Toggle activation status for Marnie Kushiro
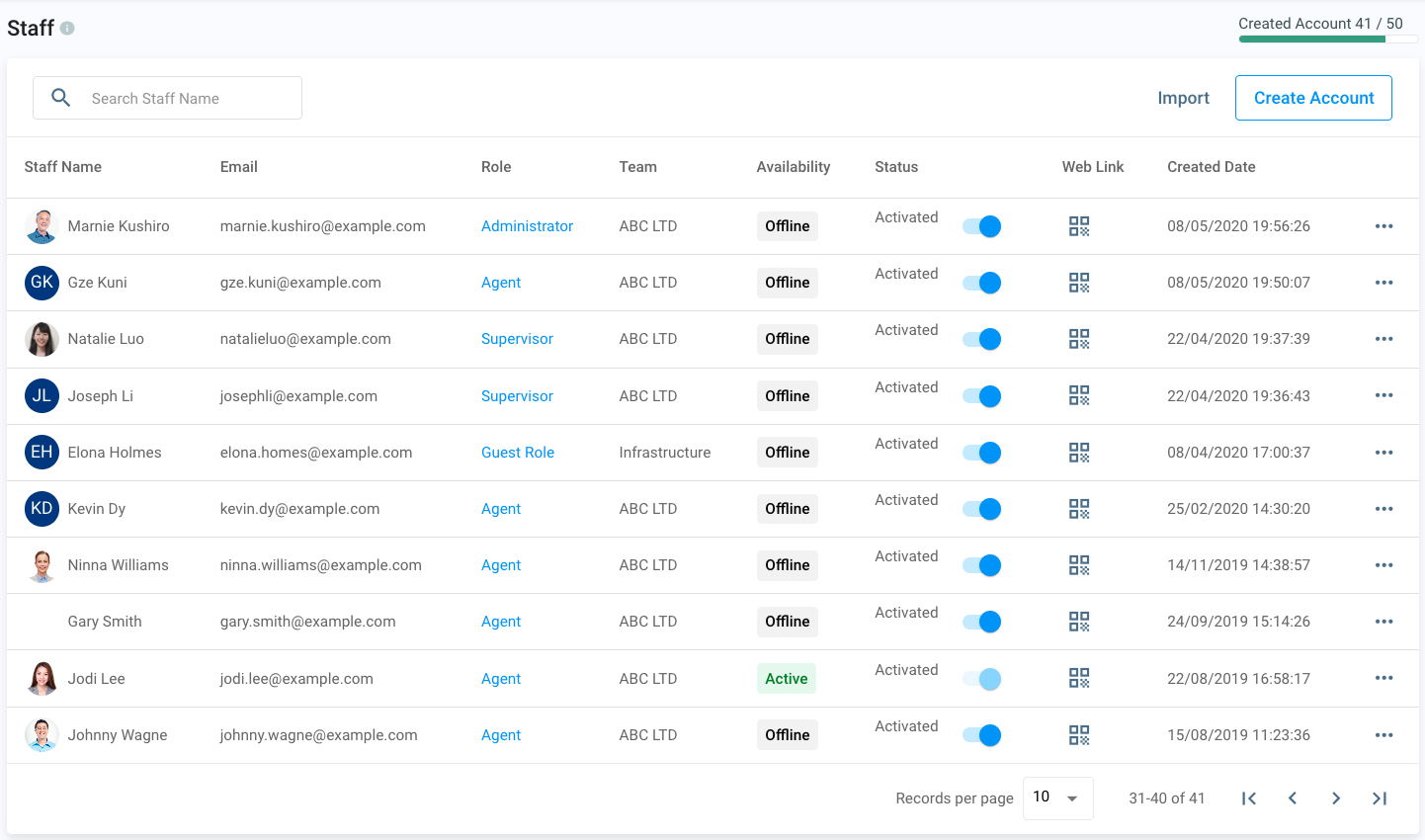Viewport: 1425px width, 840px height. 982,226
